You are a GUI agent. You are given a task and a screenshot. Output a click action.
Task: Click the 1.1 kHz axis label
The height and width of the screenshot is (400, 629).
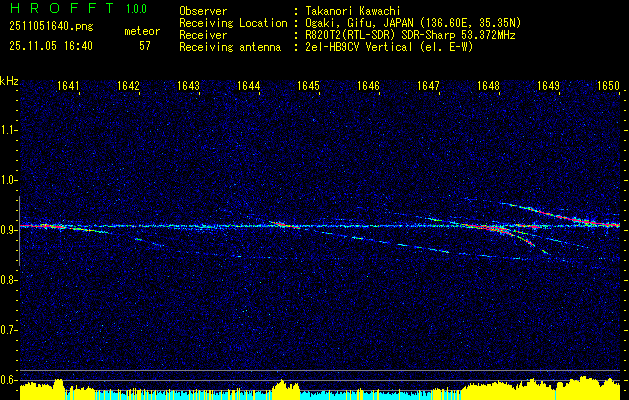click(8, 130)
